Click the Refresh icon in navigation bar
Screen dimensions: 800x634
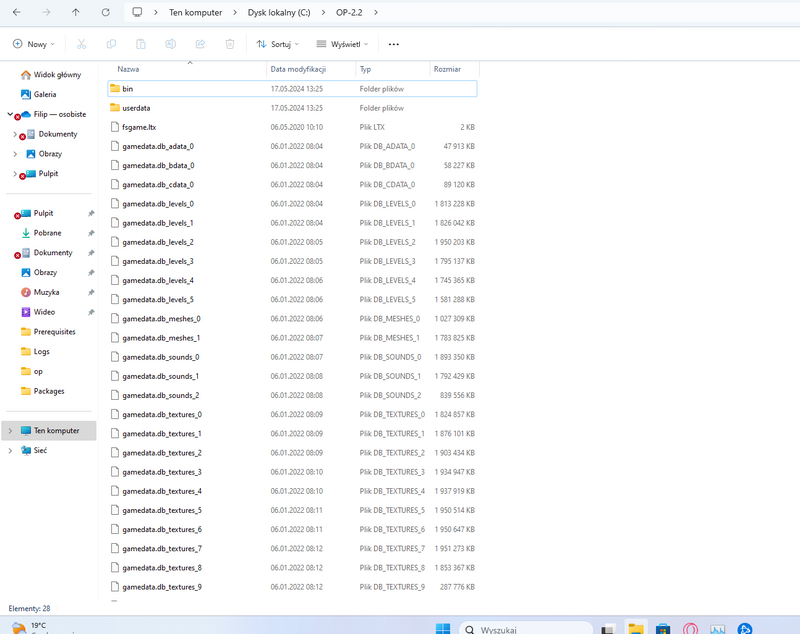[x=106, y=12]
